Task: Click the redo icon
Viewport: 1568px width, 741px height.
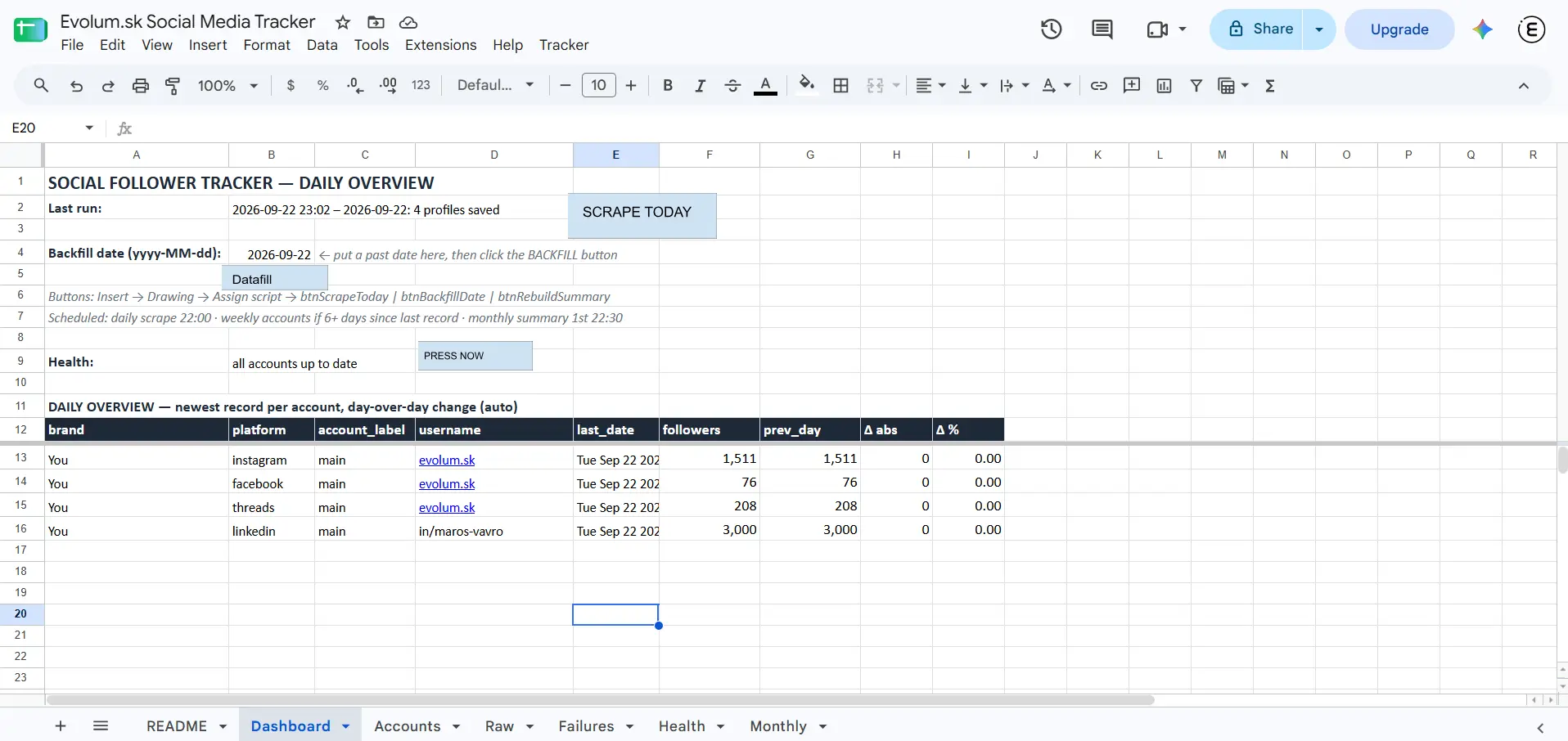Action: coord(108,85)
